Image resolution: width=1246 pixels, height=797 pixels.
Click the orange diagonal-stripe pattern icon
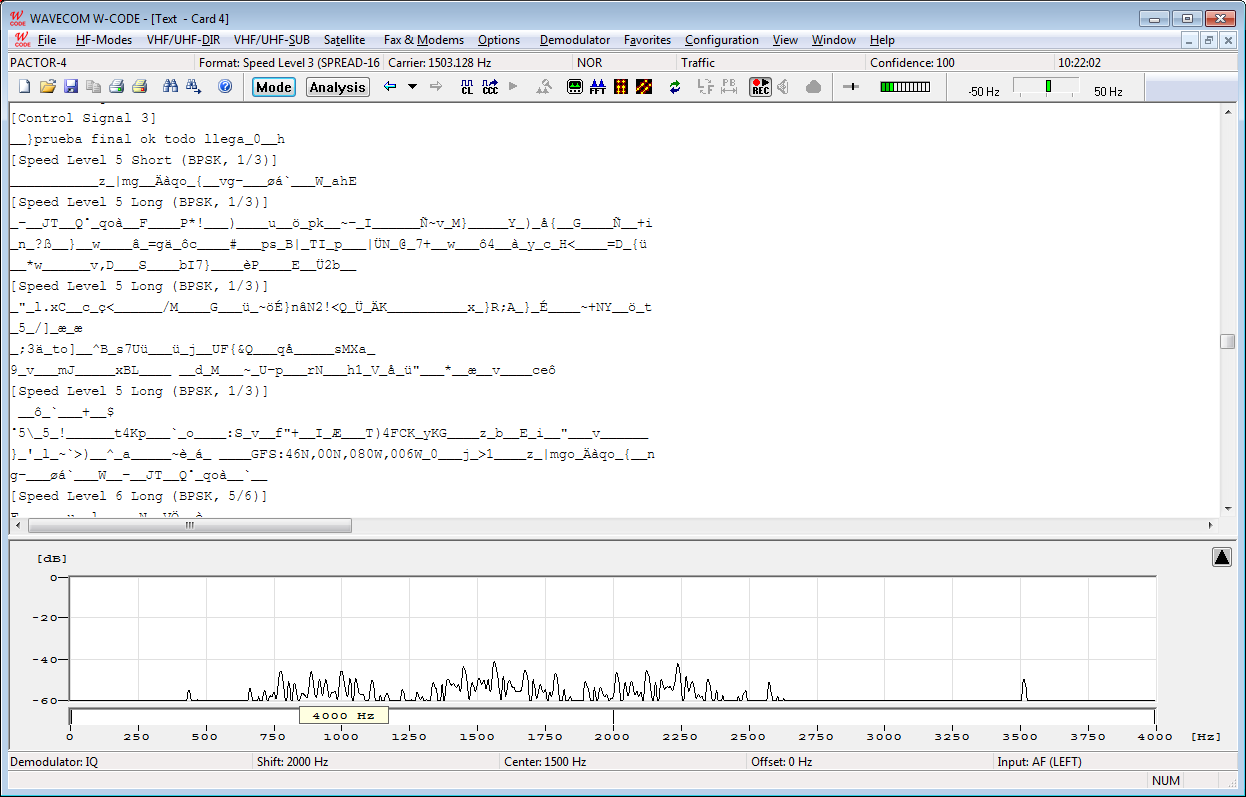coord(644,87)
